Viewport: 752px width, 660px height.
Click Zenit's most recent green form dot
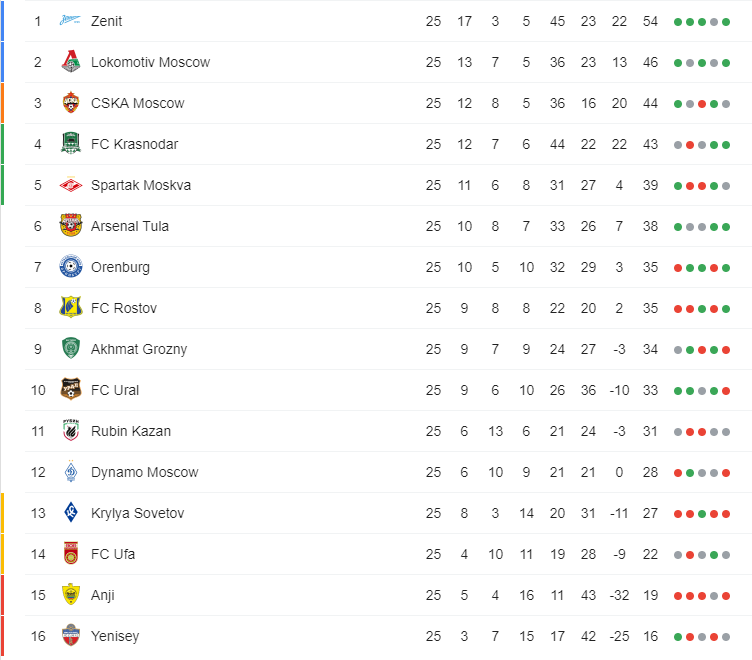tap(726, 22)
